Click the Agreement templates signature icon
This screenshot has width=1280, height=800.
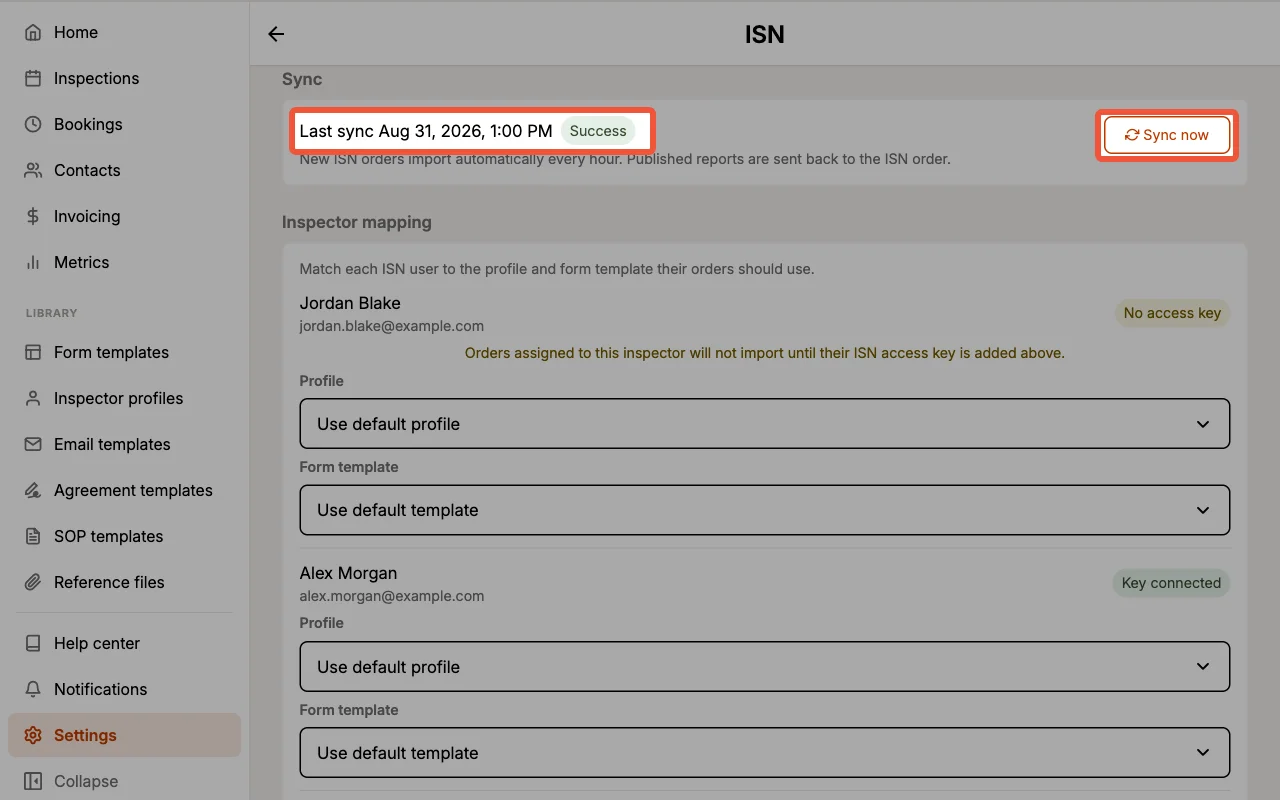coord(33,490)
